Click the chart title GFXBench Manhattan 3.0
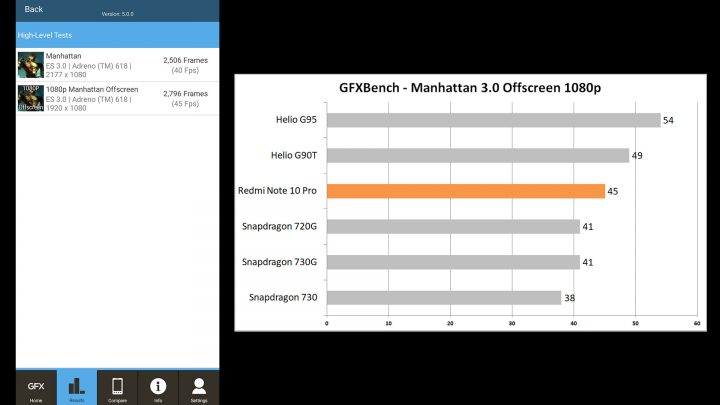 point(470,87)
